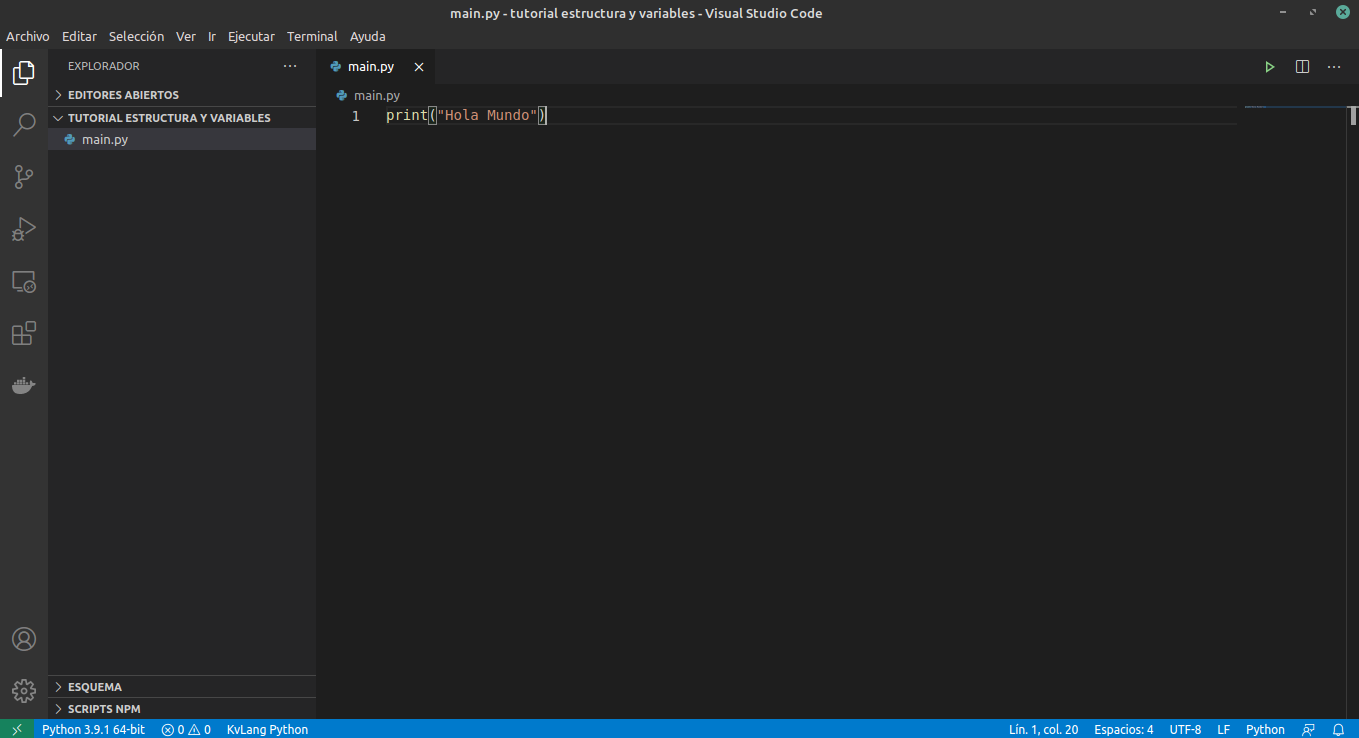Click the minimap code preview

coord(1256,107)
